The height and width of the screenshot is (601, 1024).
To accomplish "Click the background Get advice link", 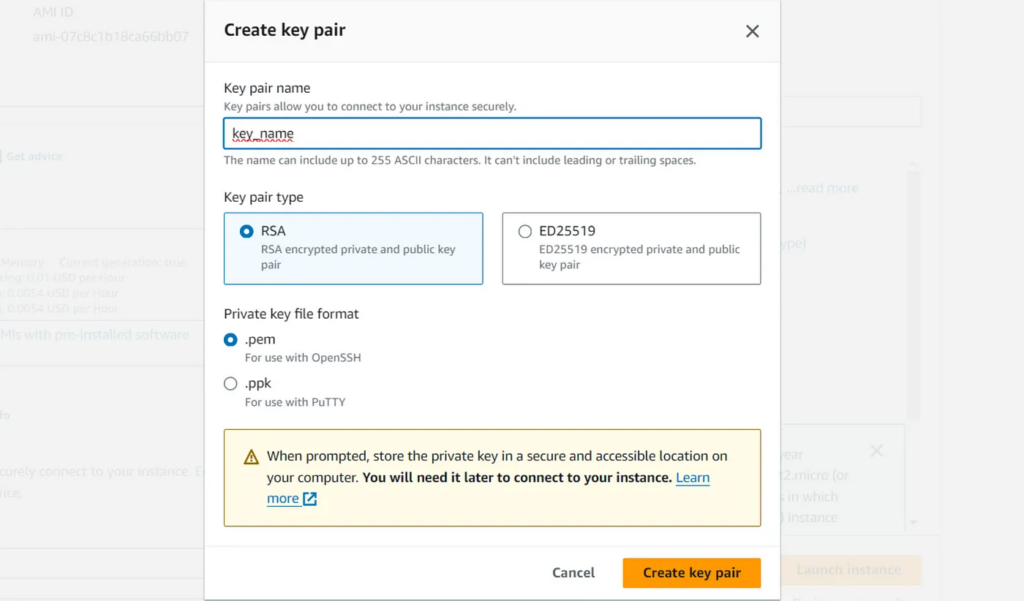I will [34, 156].
